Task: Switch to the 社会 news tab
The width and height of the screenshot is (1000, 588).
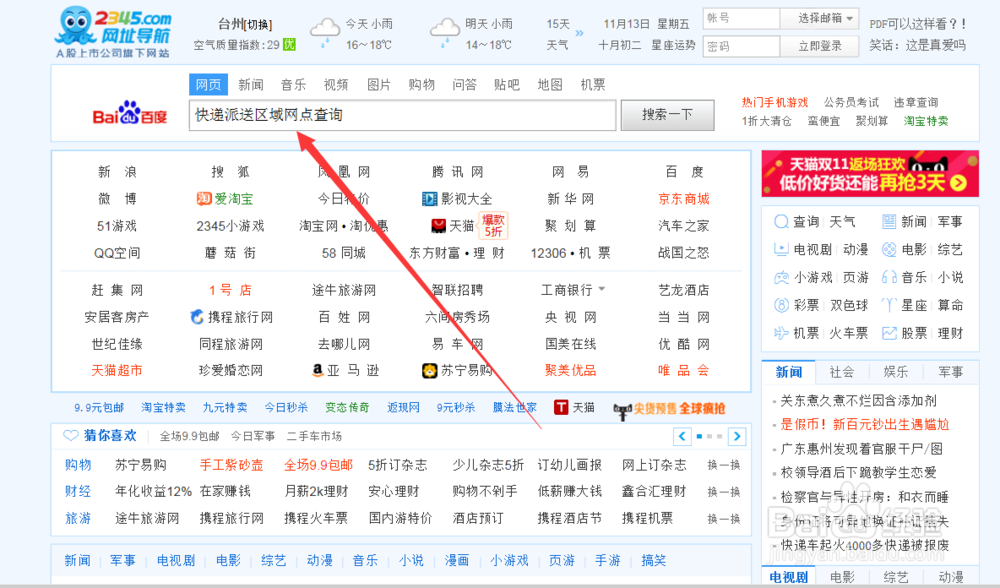Action: [841, 372]
